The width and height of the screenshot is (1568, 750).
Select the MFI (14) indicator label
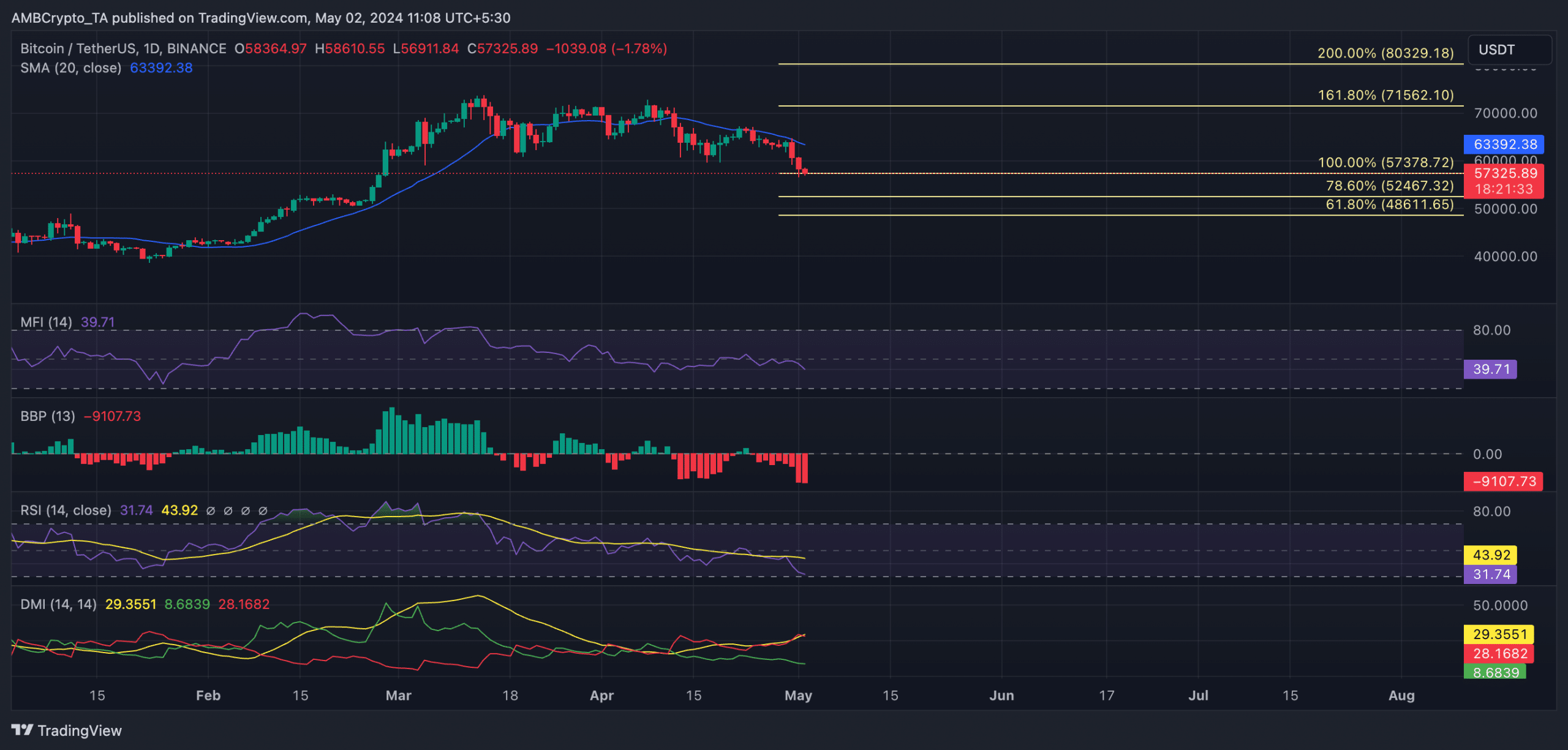(x=46, y=322)
